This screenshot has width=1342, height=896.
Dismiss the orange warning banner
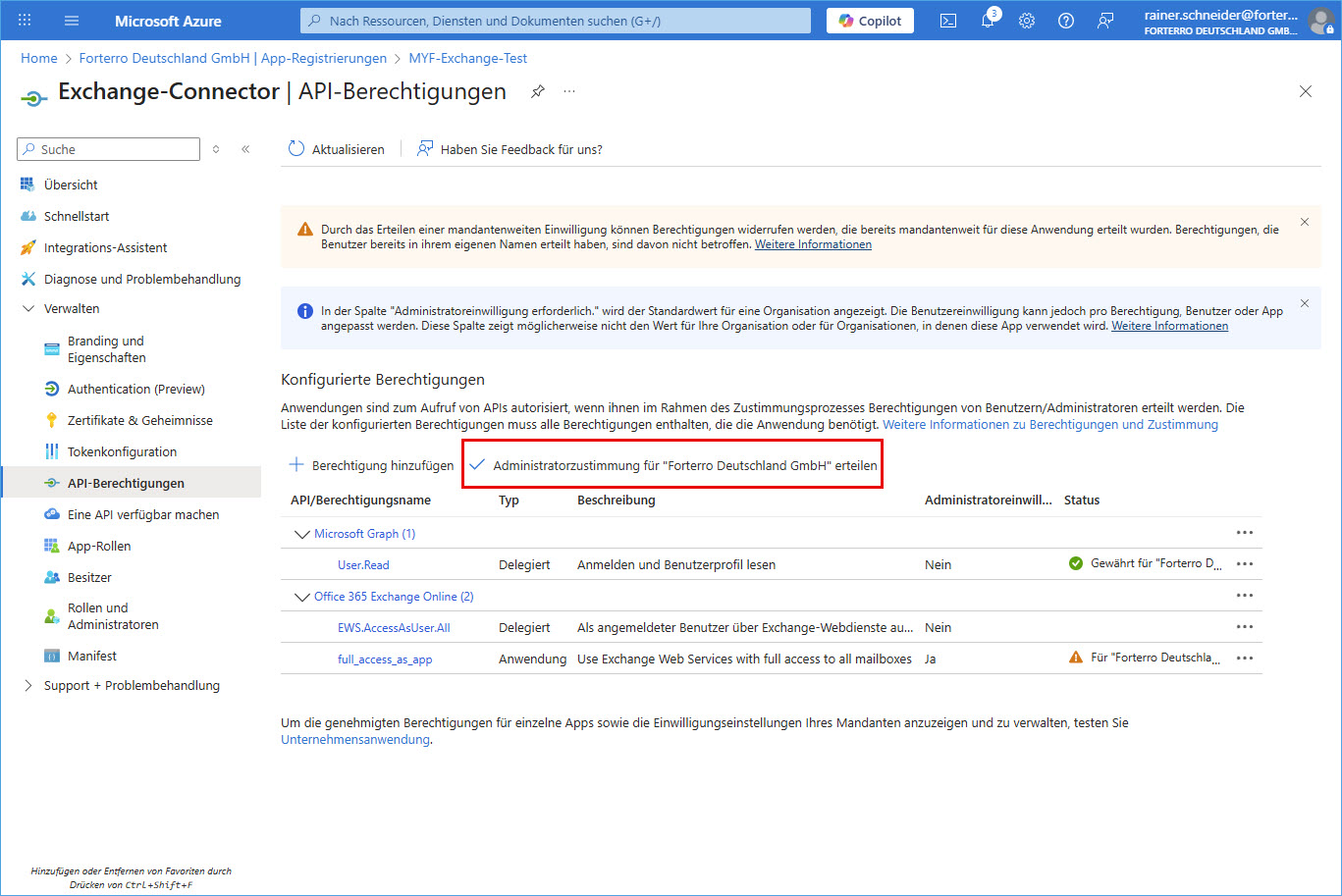click(1305, 222)
